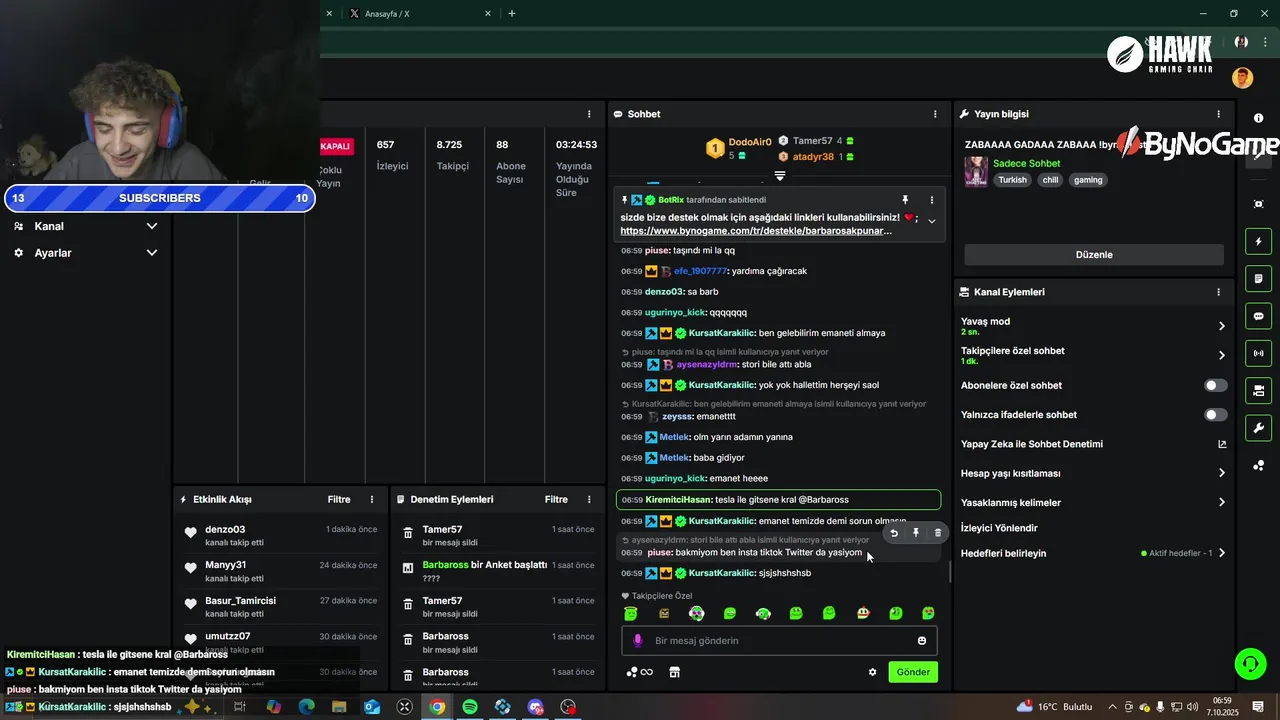Toggle Yalnızca ifadelerle sohbet switch
Viewport: 1280px width, 720px height.
[x=1215, y=414]
